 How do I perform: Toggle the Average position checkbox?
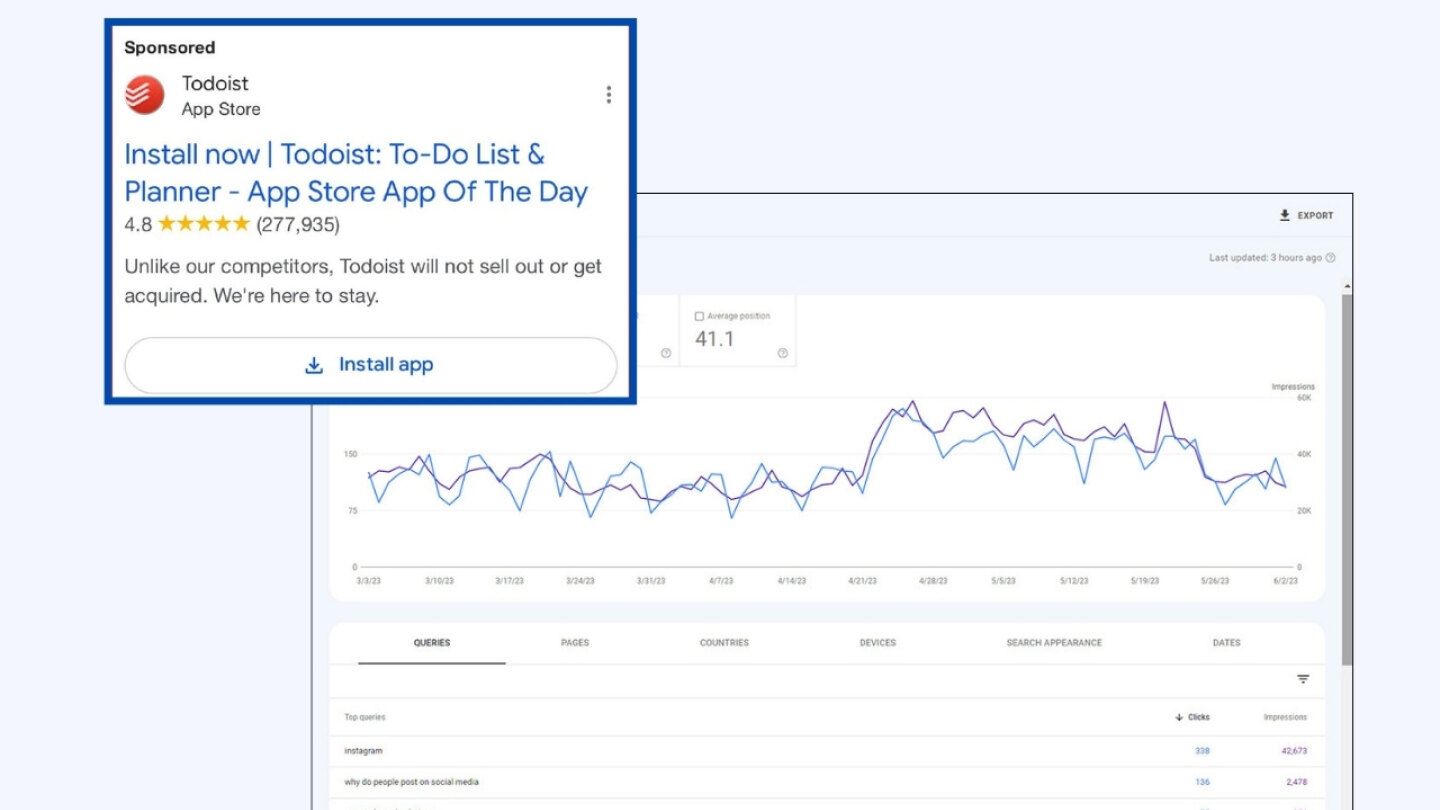click(700, 316)
